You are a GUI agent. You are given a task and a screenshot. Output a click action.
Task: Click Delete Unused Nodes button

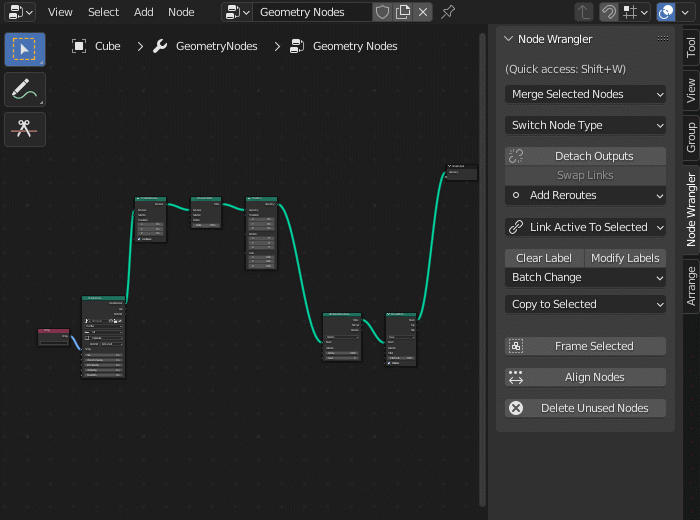click(585, 408)
